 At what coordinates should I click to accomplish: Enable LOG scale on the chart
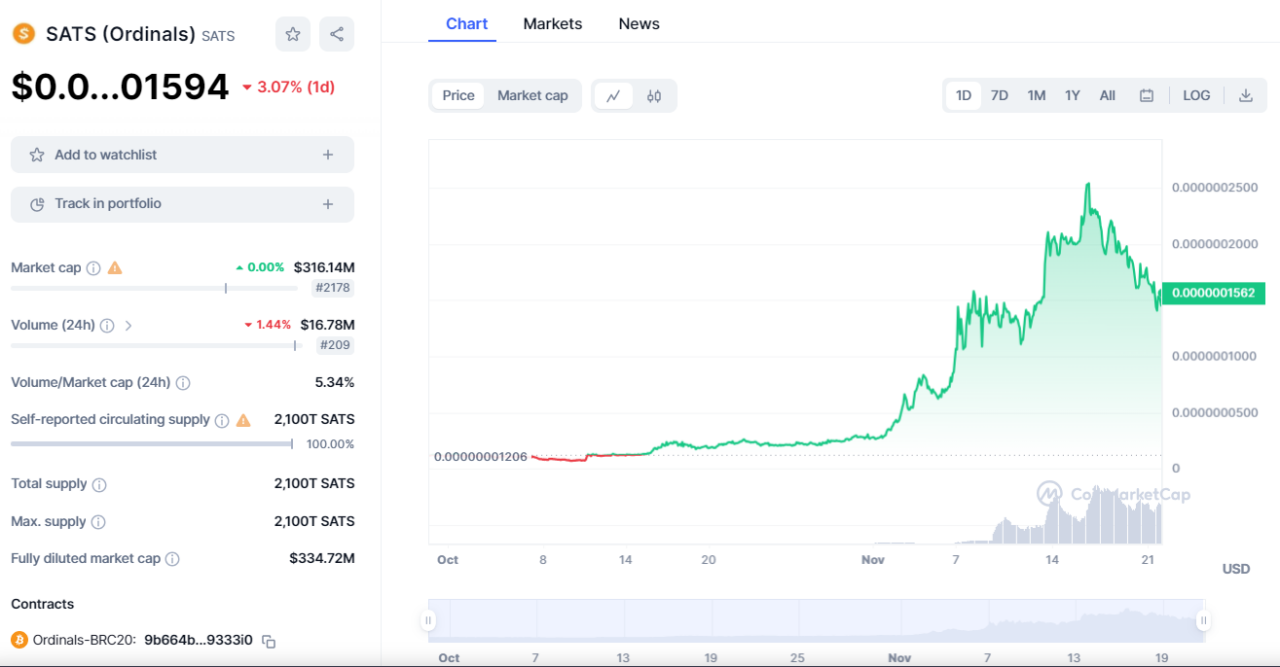(x=1196, y=95)
